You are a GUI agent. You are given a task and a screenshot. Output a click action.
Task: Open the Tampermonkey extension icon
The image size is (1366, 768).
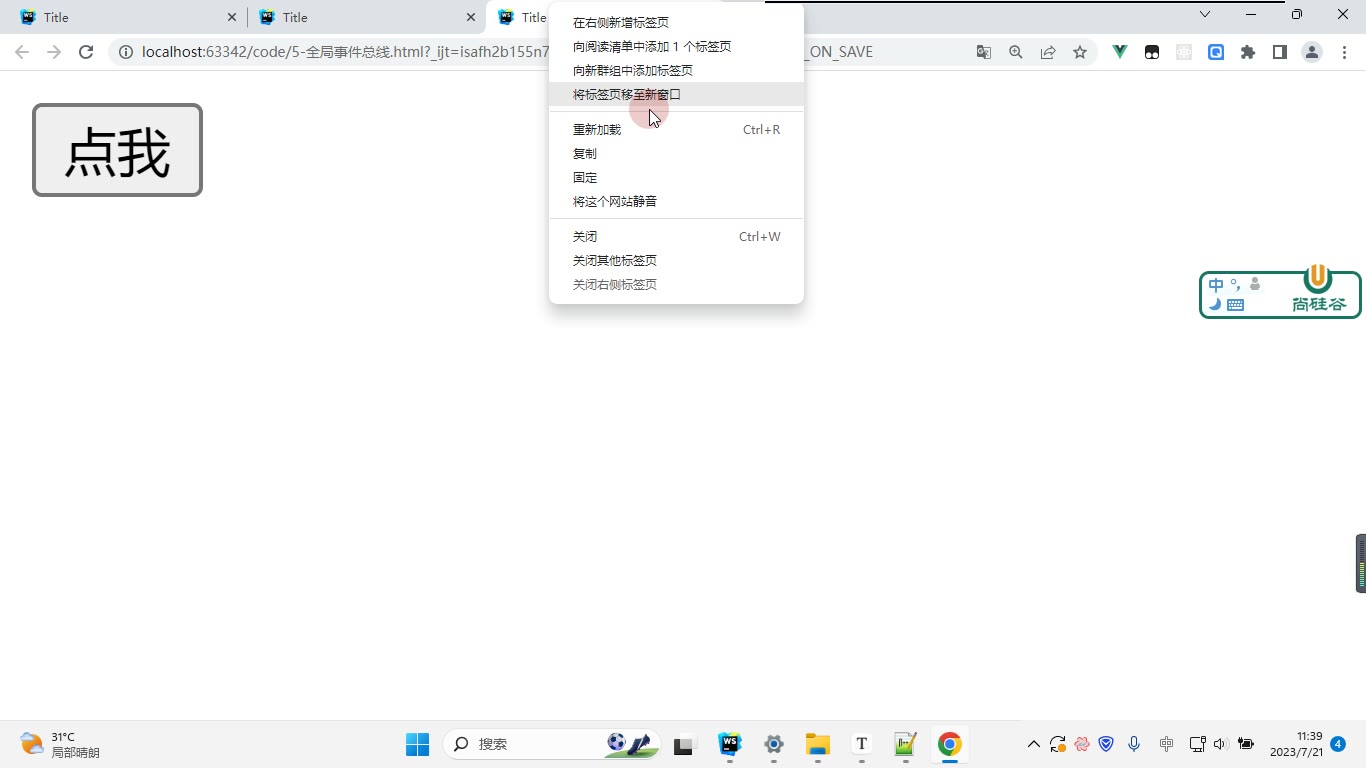pos(1152,52)
